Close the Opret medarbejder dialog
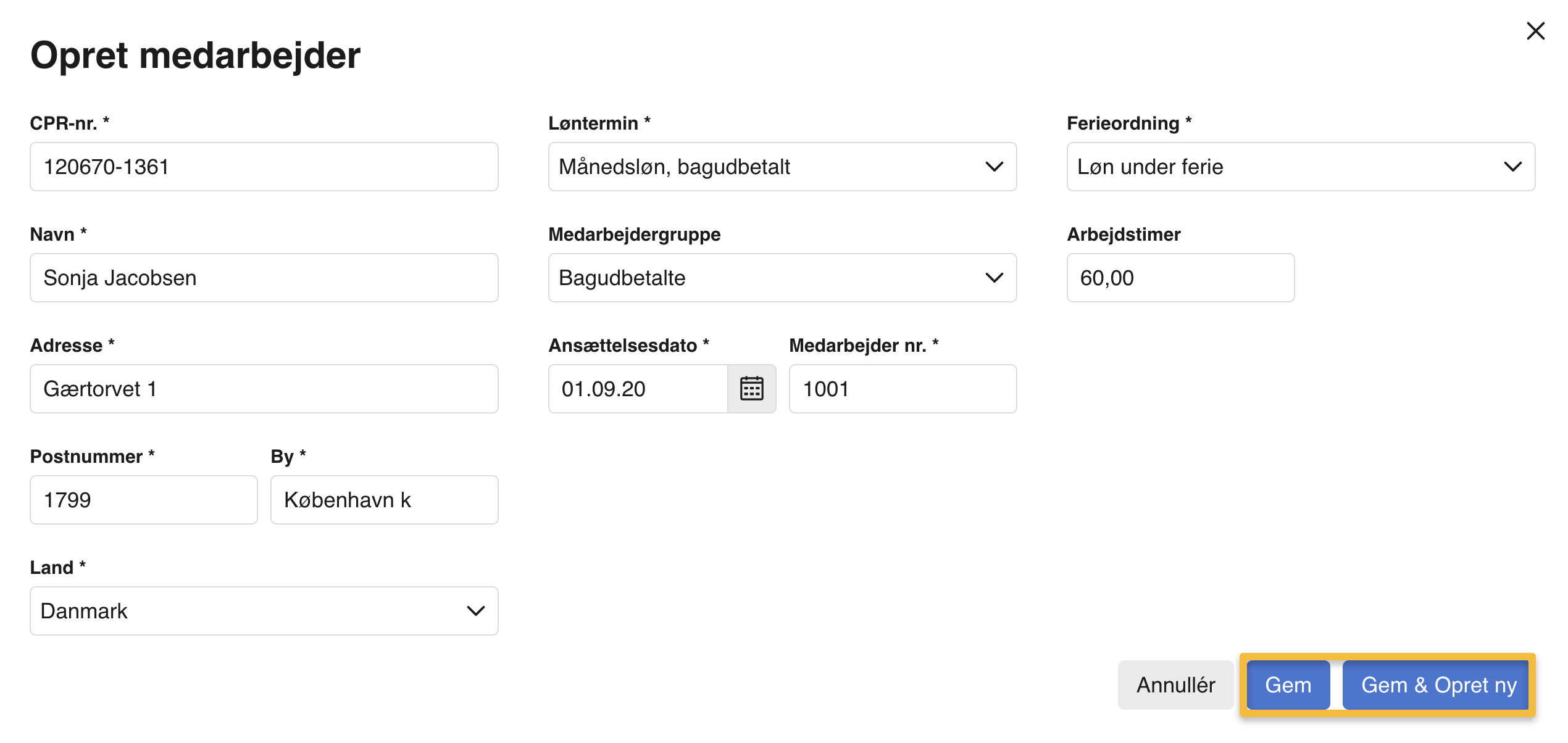 [1535, 31]
